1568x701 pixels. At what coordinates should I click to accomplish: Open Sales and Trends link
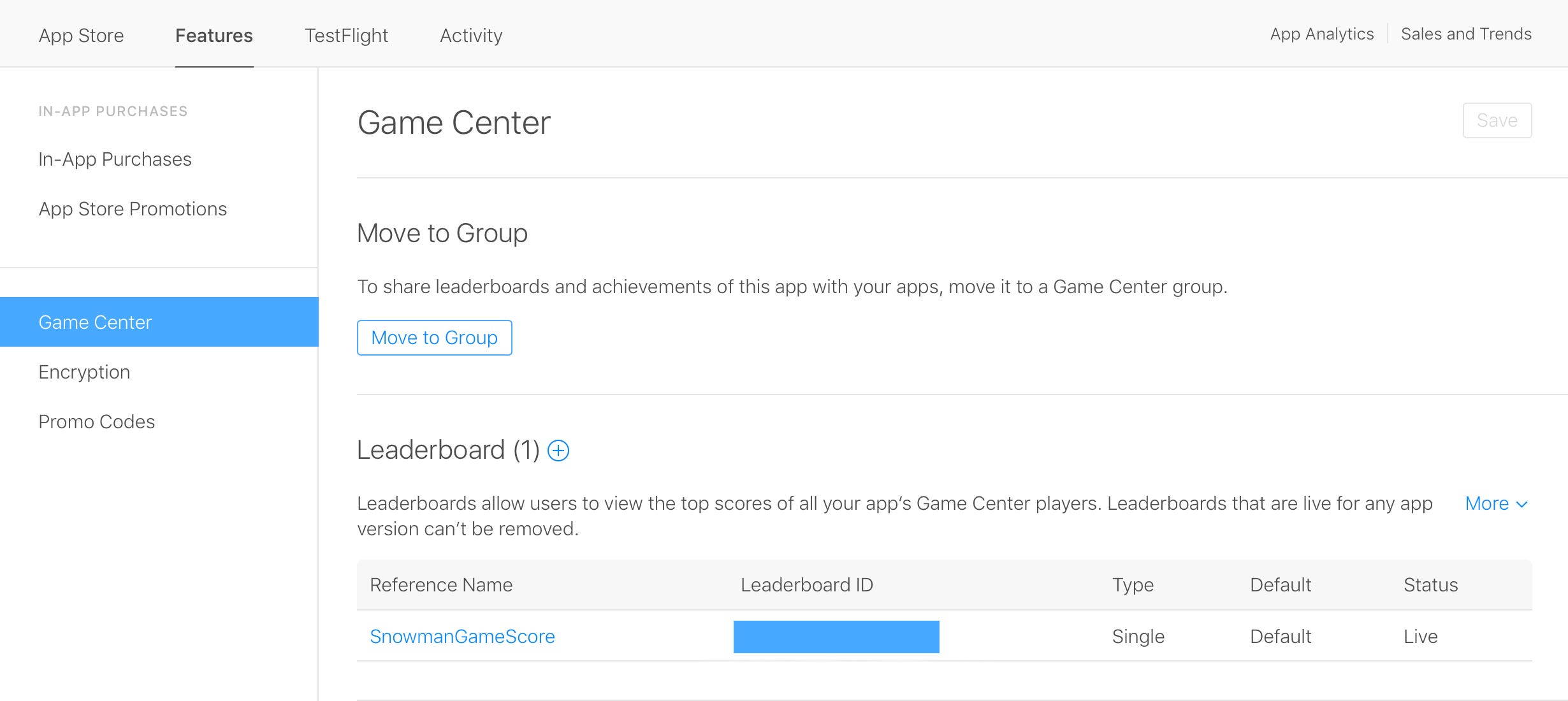click(1466, 34)
